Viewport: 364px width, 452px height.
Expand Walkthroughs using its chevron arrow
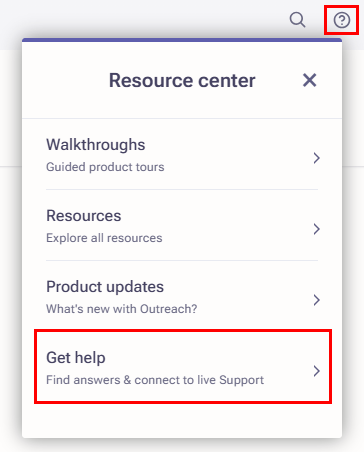(316, 158)
